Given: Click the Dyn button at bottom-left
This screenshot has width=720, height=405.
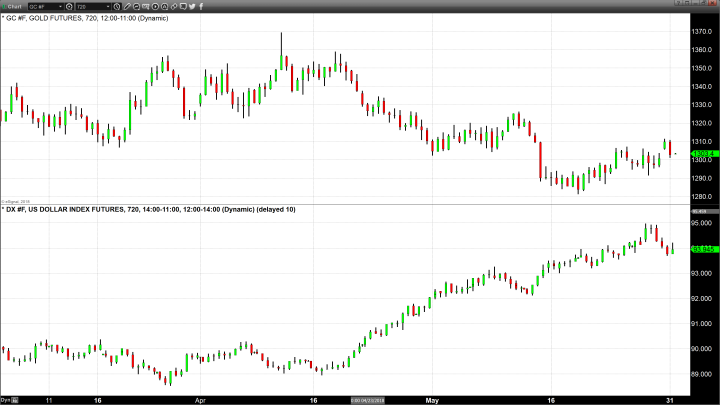Looking at the screenshot, I should click(5, 400).
